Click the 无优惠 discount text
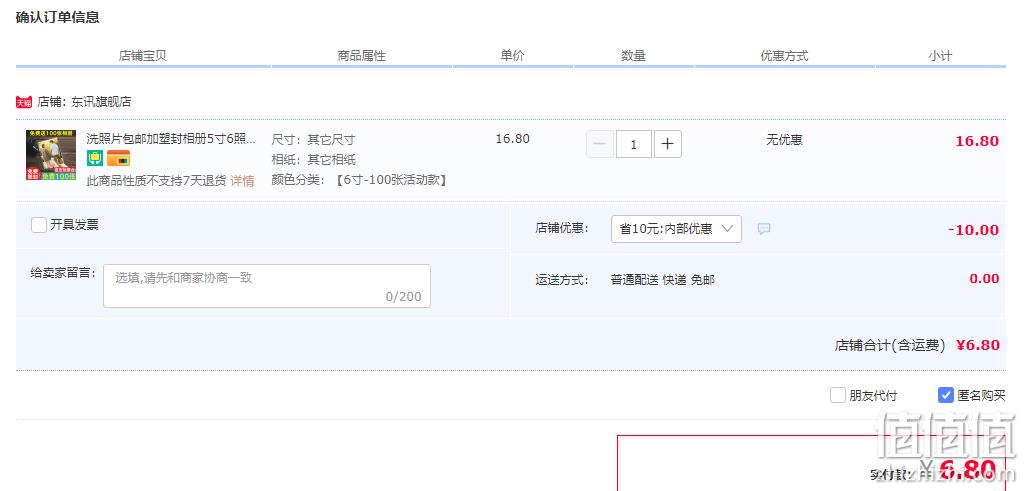The width and height of the screenshot is (1025, 491). [x=784, y=139]
